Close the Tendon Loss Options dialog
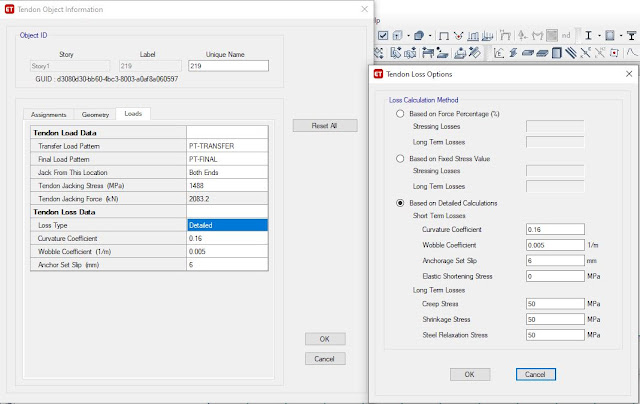This screenshot has width=640, height=404. point(629,74)
